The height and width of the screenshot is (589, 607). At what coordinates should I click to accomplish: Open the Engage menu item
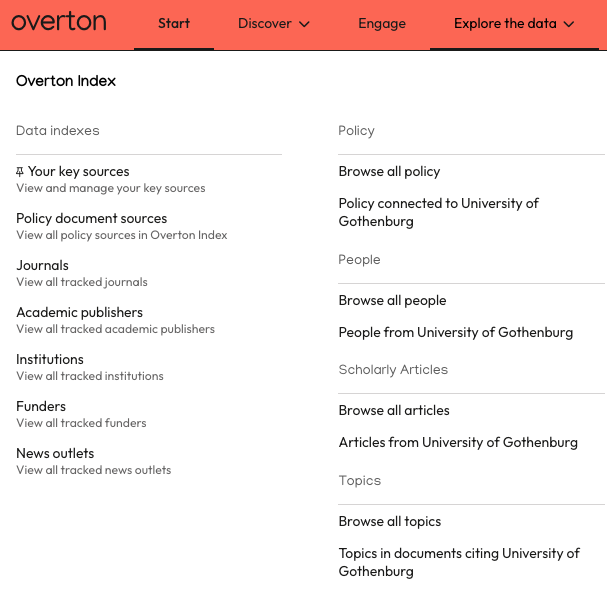coord(382,24)
